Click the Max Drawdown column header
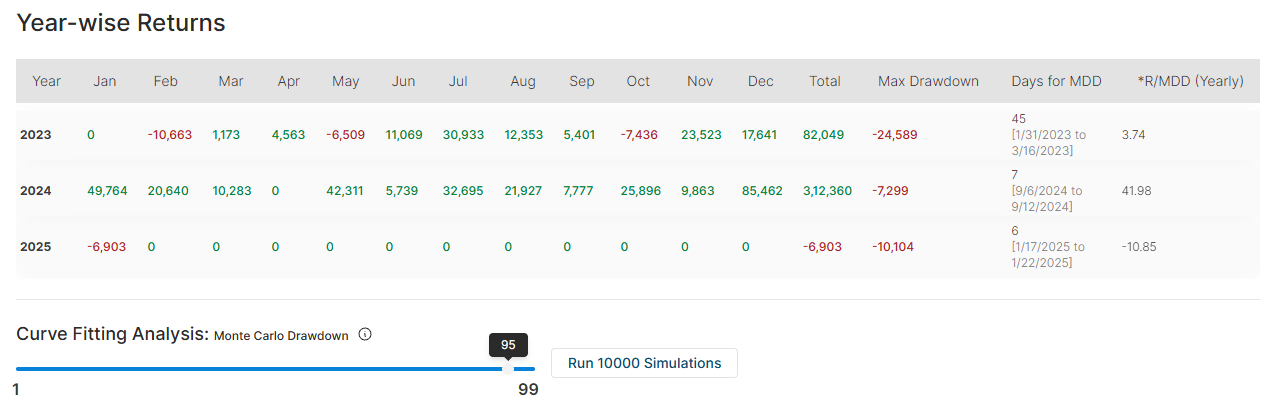This screenshot has width=1275, height=405. point(927,81)
